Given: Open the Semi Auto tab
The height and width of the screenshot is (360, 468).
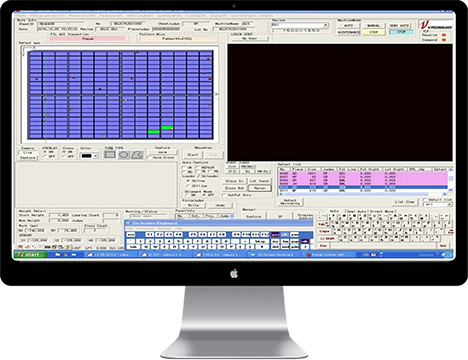Looking at the screenshot, I should tap(356, 211).
